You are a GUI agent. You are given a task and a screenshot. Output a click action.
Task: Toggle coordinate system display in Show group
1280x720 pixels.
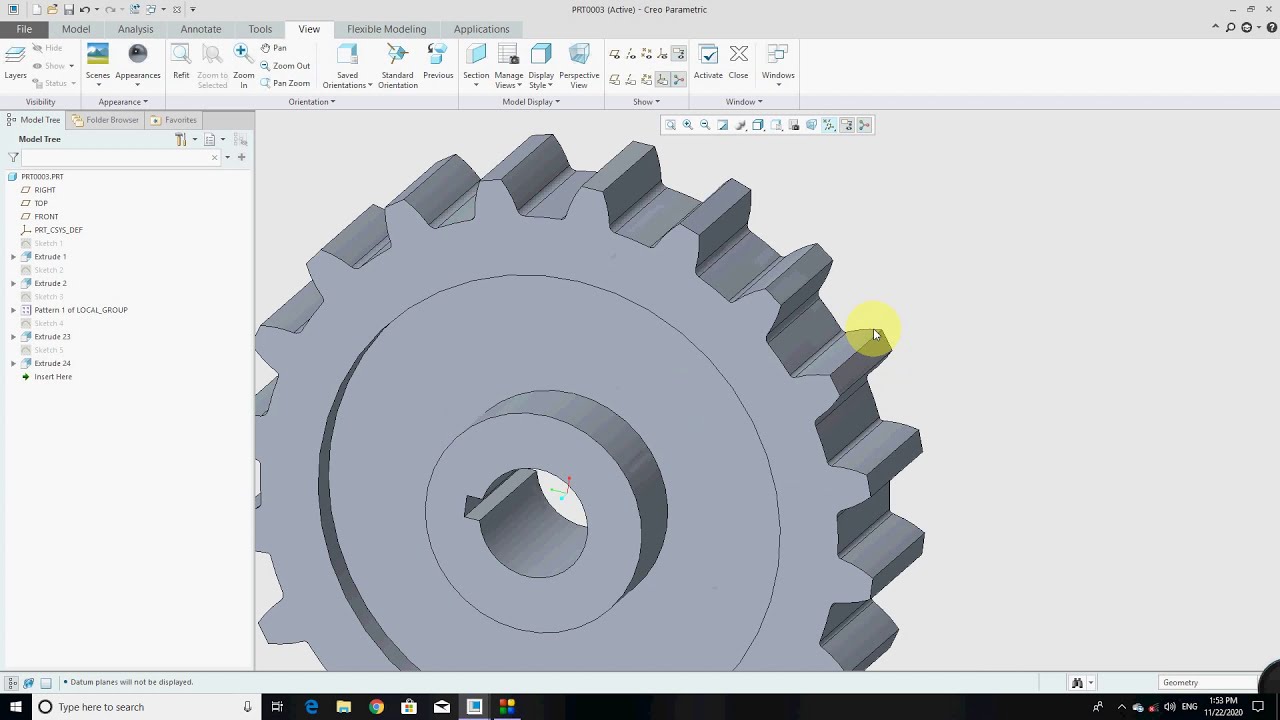click(x=662, y=54)
